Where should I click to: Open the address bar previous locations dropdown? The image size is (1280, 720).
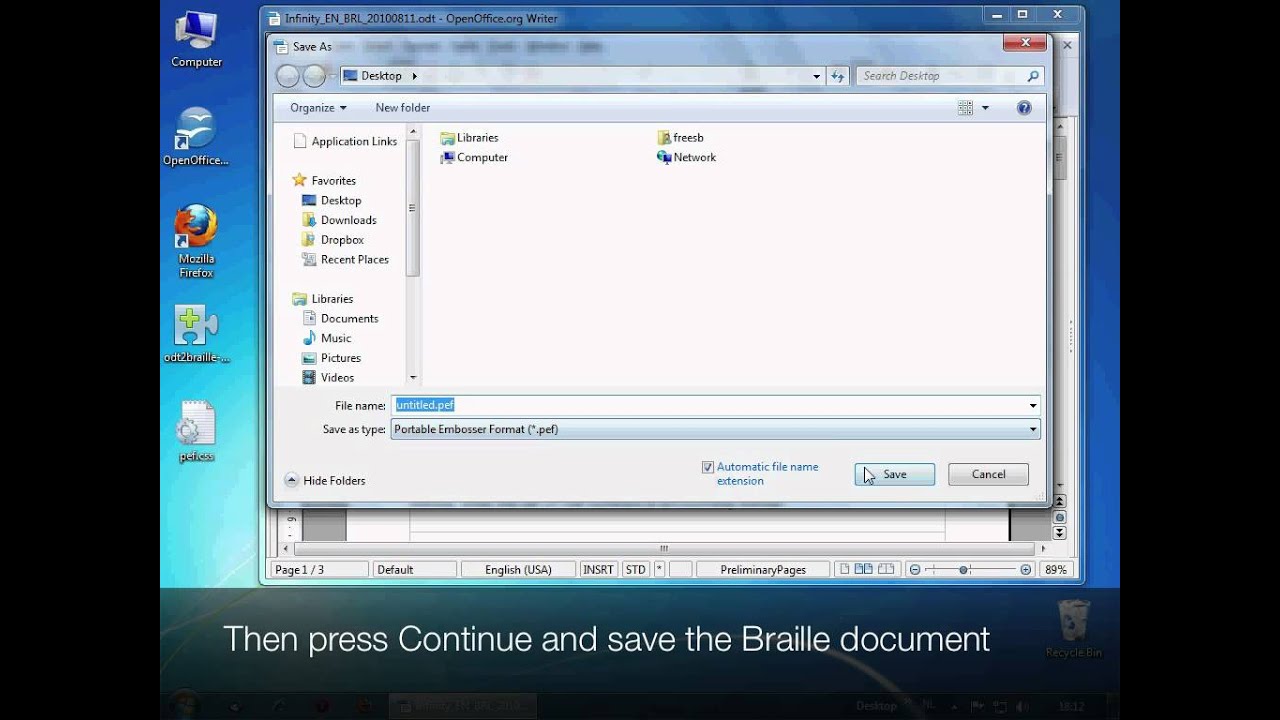pos(817,76)
